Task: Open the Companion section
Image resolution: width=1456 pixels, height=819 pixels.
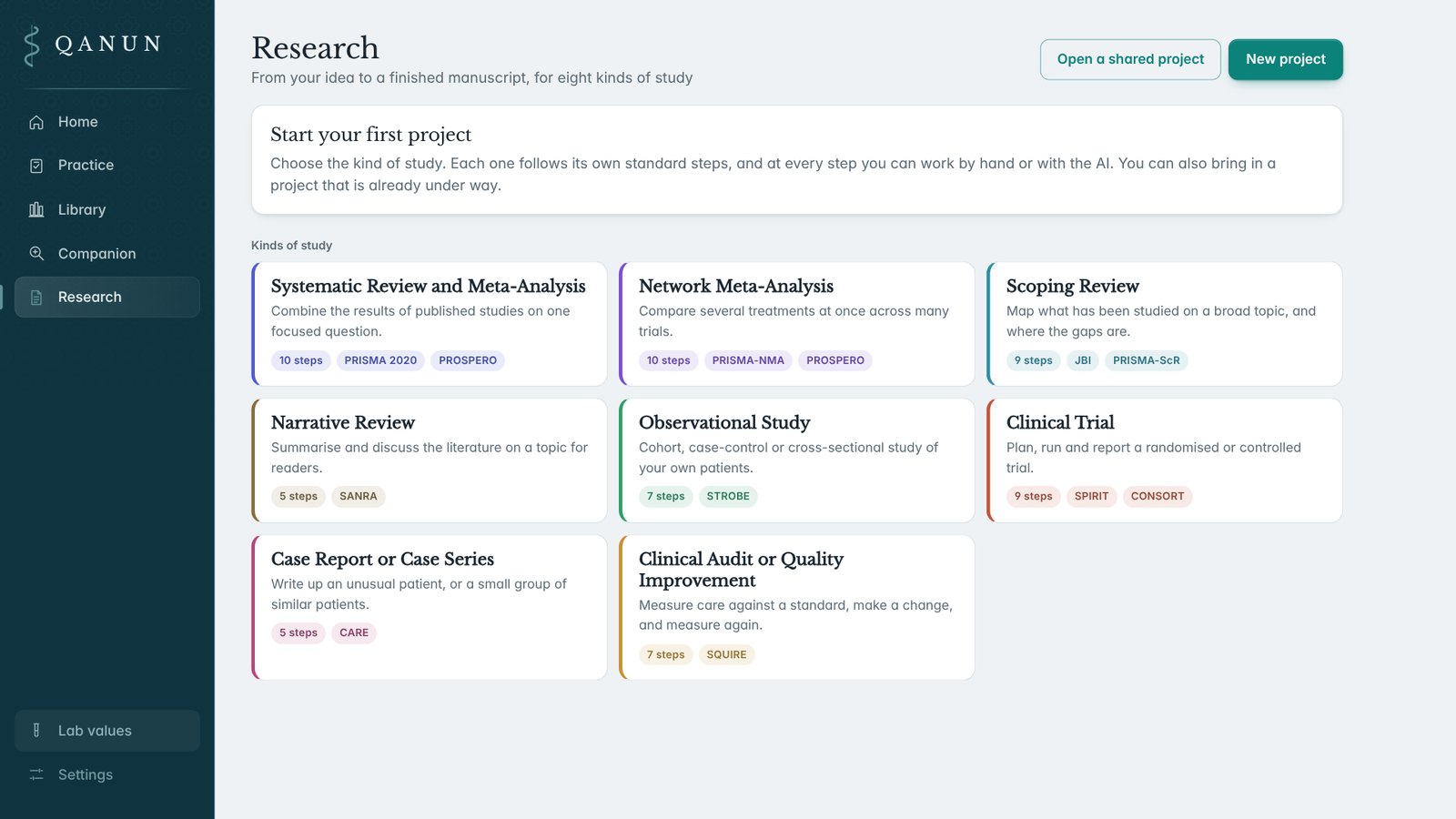Action: pos(107,253)
